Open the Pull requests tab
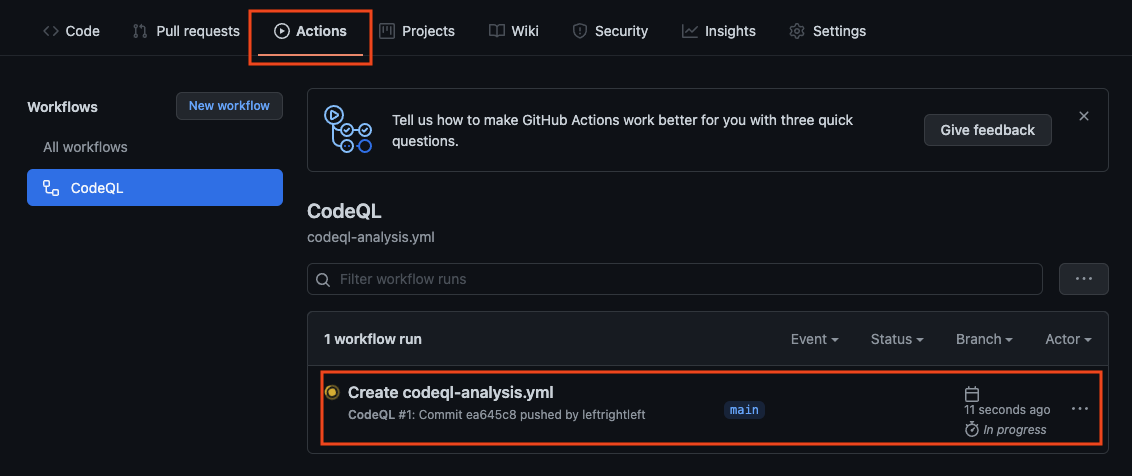 click(x=186, y=31)
